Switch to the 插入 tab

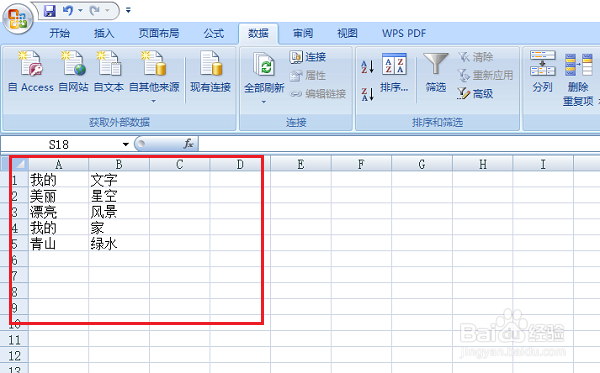[x=104, y=34]
